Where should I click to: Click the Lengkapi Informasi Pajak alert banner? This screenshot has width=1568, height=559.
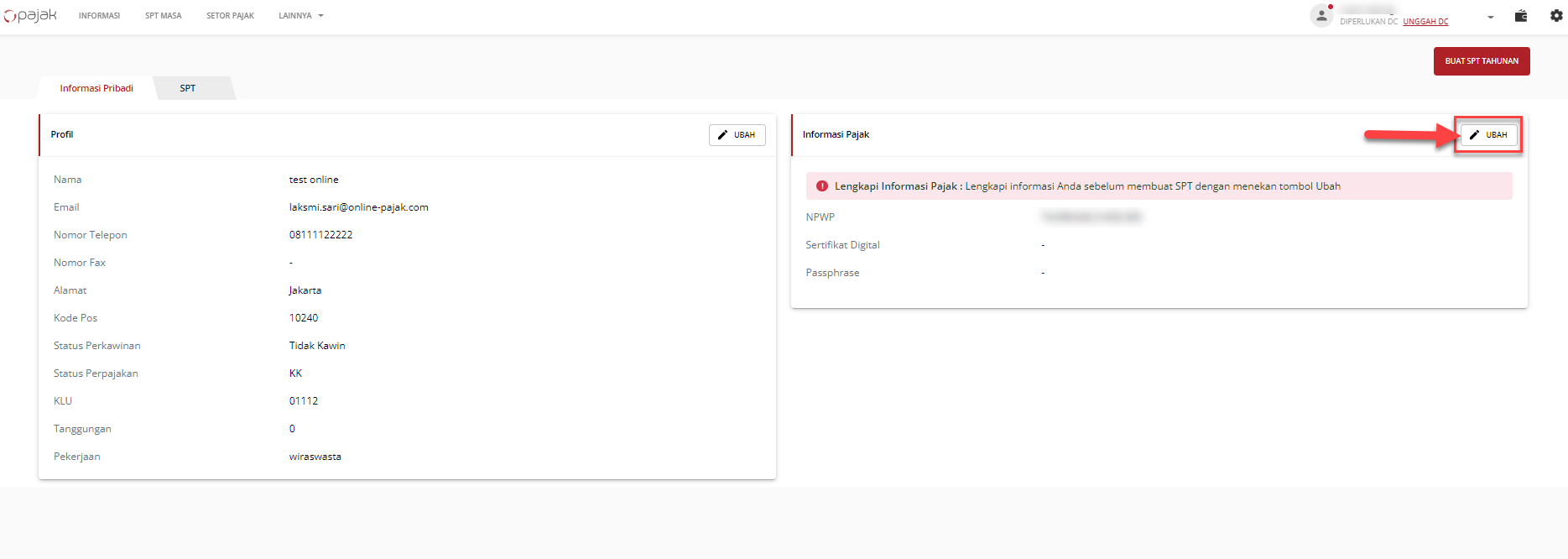pos(1159,186)
